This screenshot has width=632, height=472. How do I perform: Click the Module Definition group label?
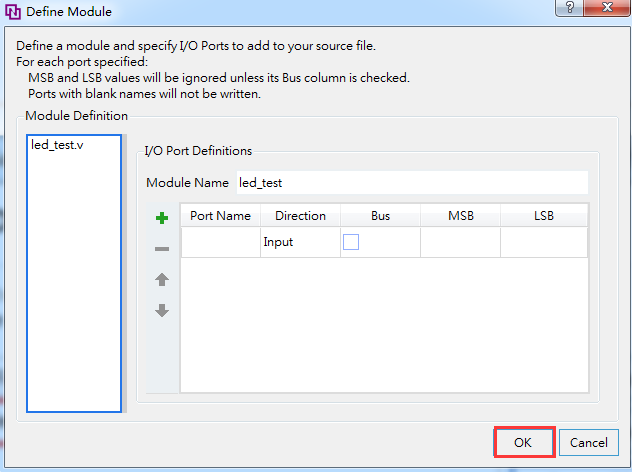[76, 116]
